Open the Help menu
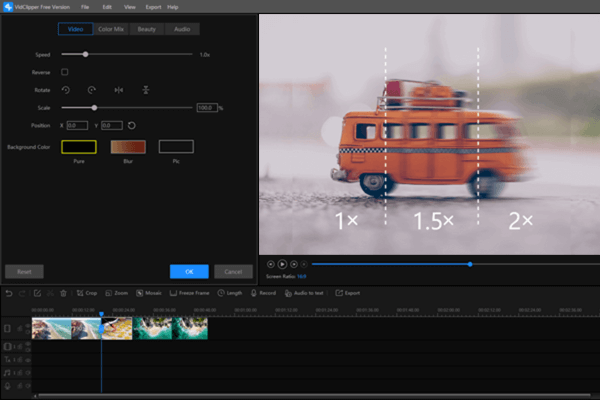600x400 pixels. (x=173, y=7)
